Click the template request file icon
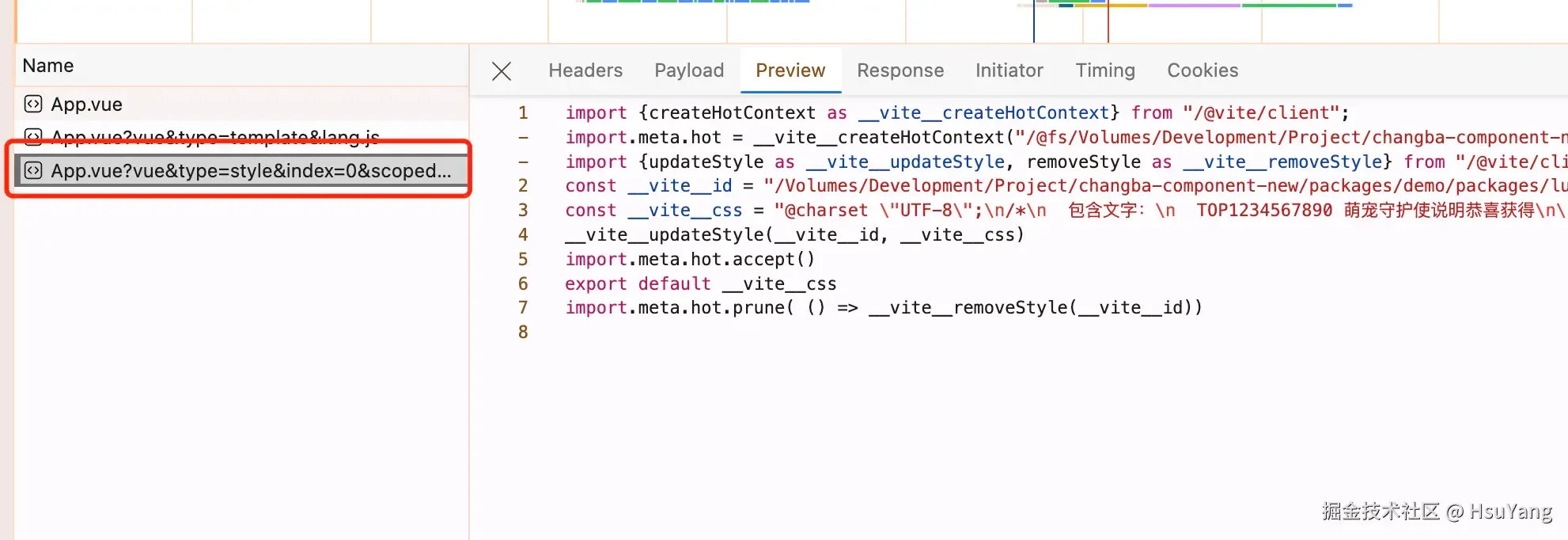 point(33,137)
